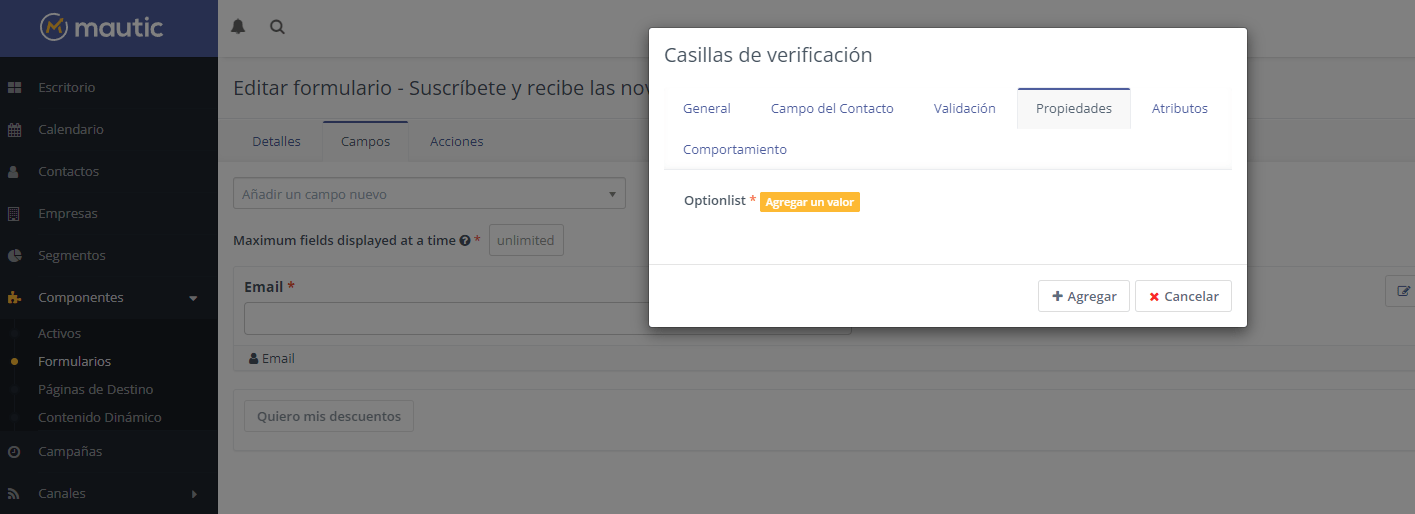Click 'Quiero mis descuentos' submit button
Viewport: 1415px width, 514px height.
click(x=329, y=416)
